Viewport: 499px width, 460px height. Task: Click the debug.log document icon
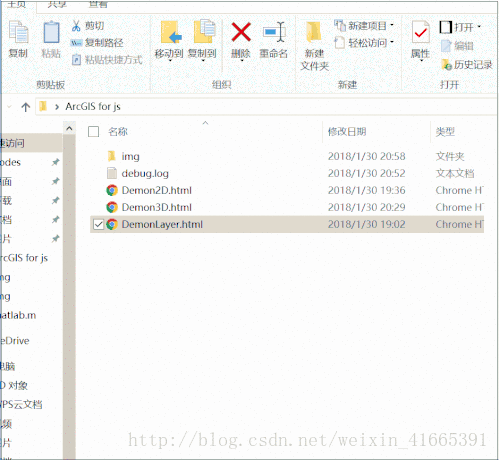112,173
